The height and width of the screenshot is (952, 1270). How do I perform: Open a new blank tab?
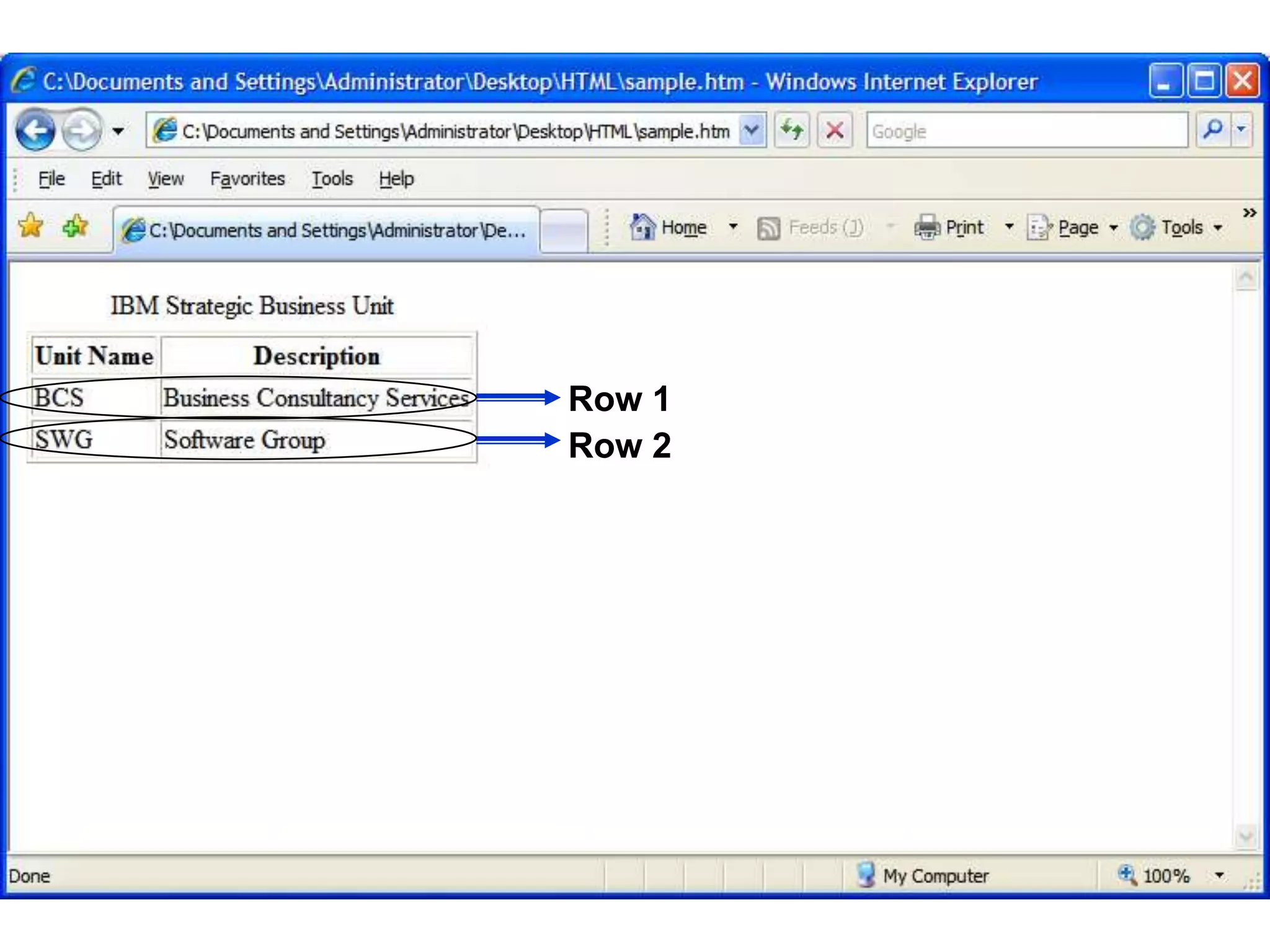tap(563, 230)
